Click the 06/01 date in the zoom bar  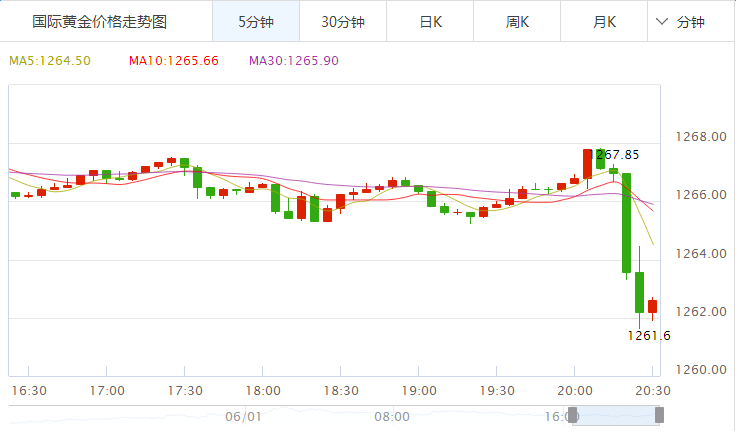pyautogui.click(x=243, y=416)
